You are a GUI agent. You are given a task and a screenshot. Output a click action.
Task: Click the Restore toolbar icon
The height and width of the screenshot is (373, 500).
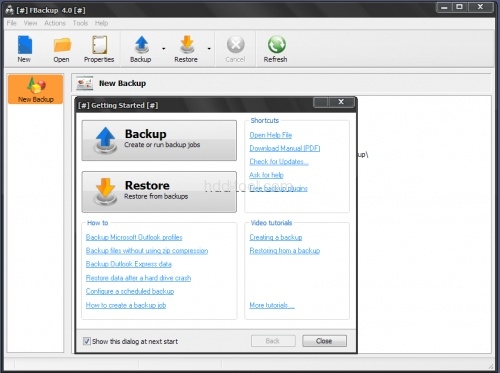(187, 45)
